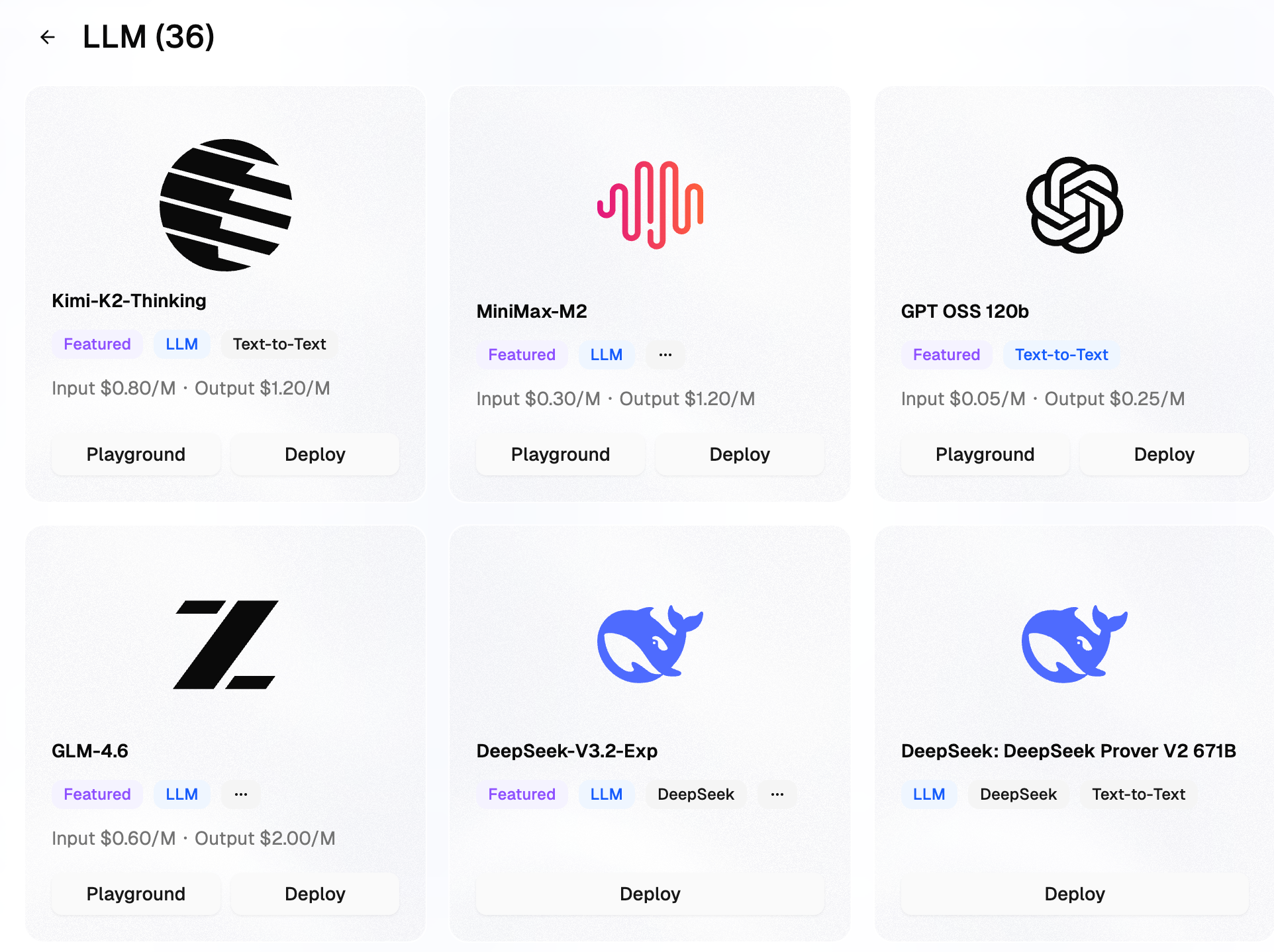Select the LLM tag on DeepSeek Prover V2
This screenshot has height=952, width=1274.
pyautogui.click(x=929, y=794)
